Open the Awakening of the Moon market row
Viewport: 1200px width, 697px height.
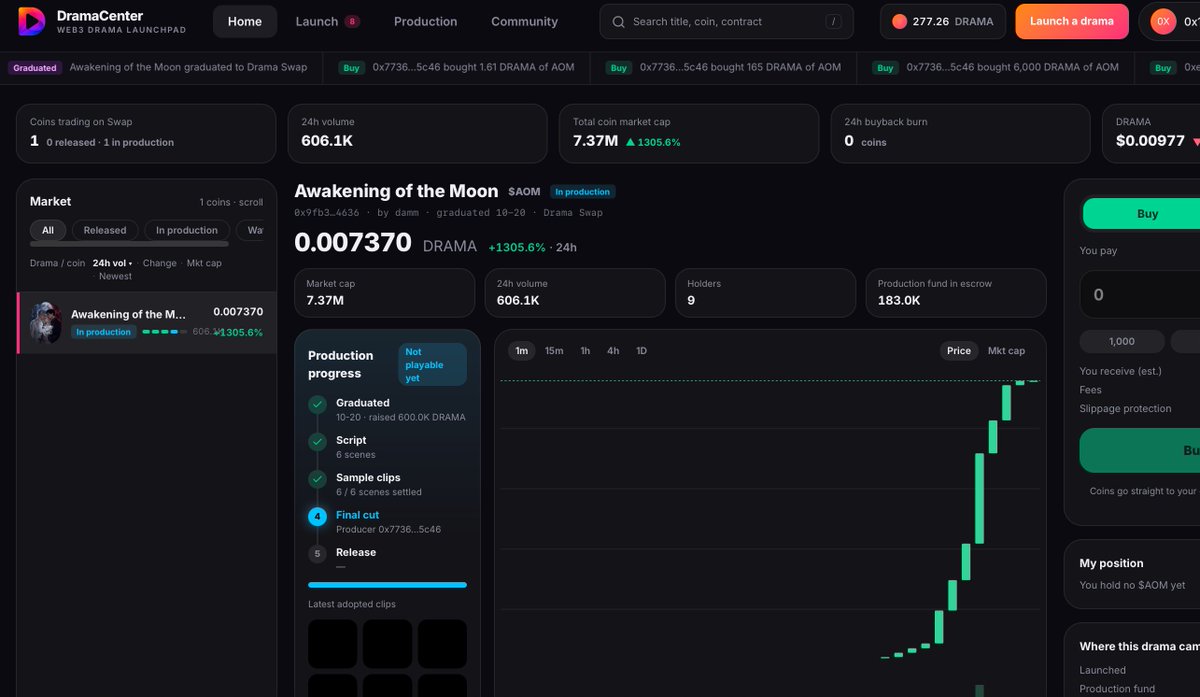click(147, 323)
